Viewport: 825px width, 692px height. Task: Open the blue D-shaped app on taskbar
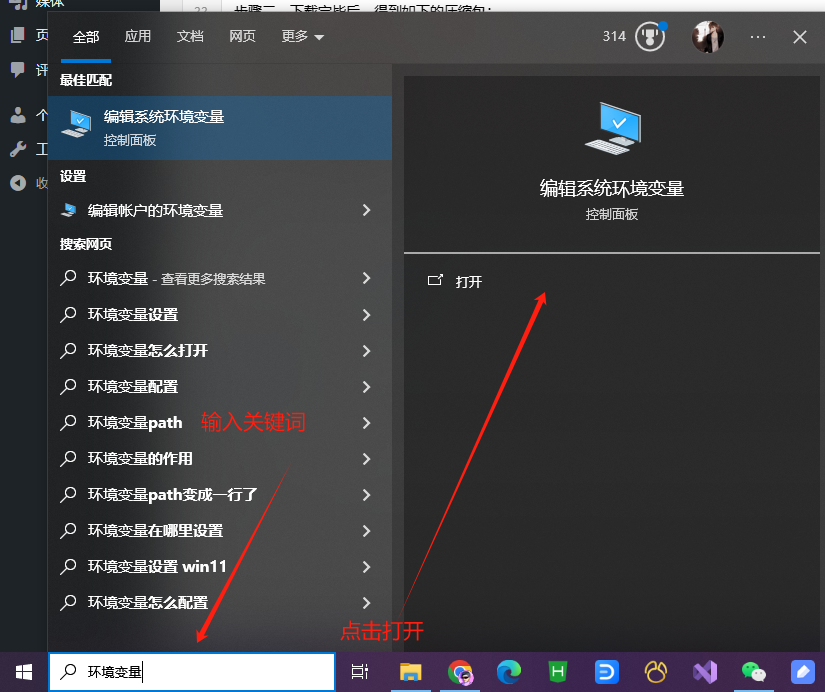pos(607,672)
